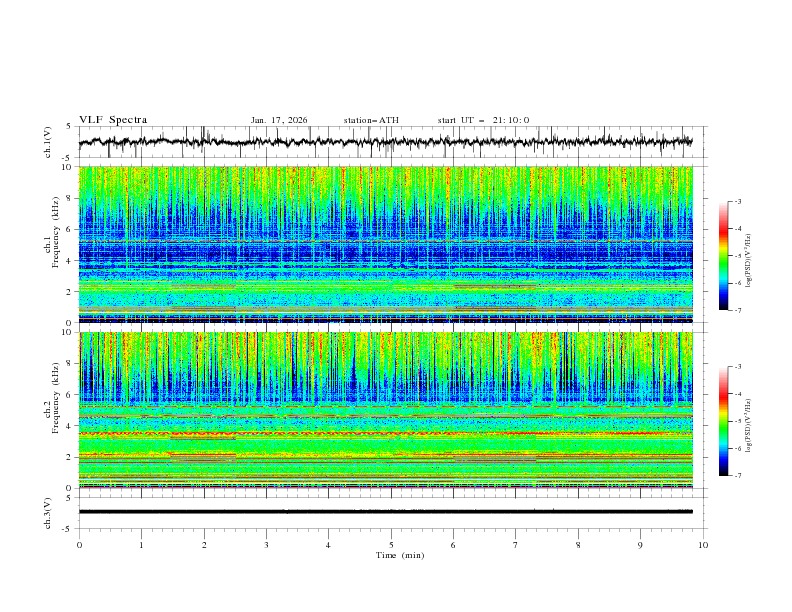Click the 'start UT = 21:10:0' label
This screenshot has width=792, height=612.
tap(483, 120)
